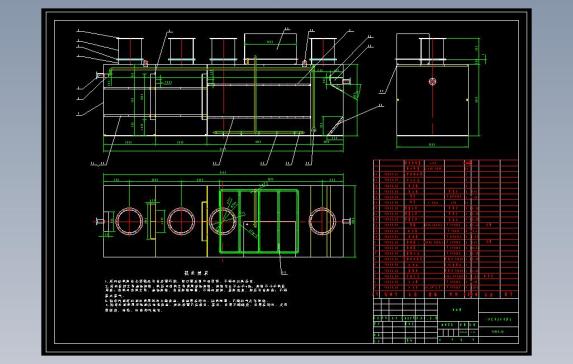Select the red parts list table
The image size is (573, 364).
coord(446,228)
